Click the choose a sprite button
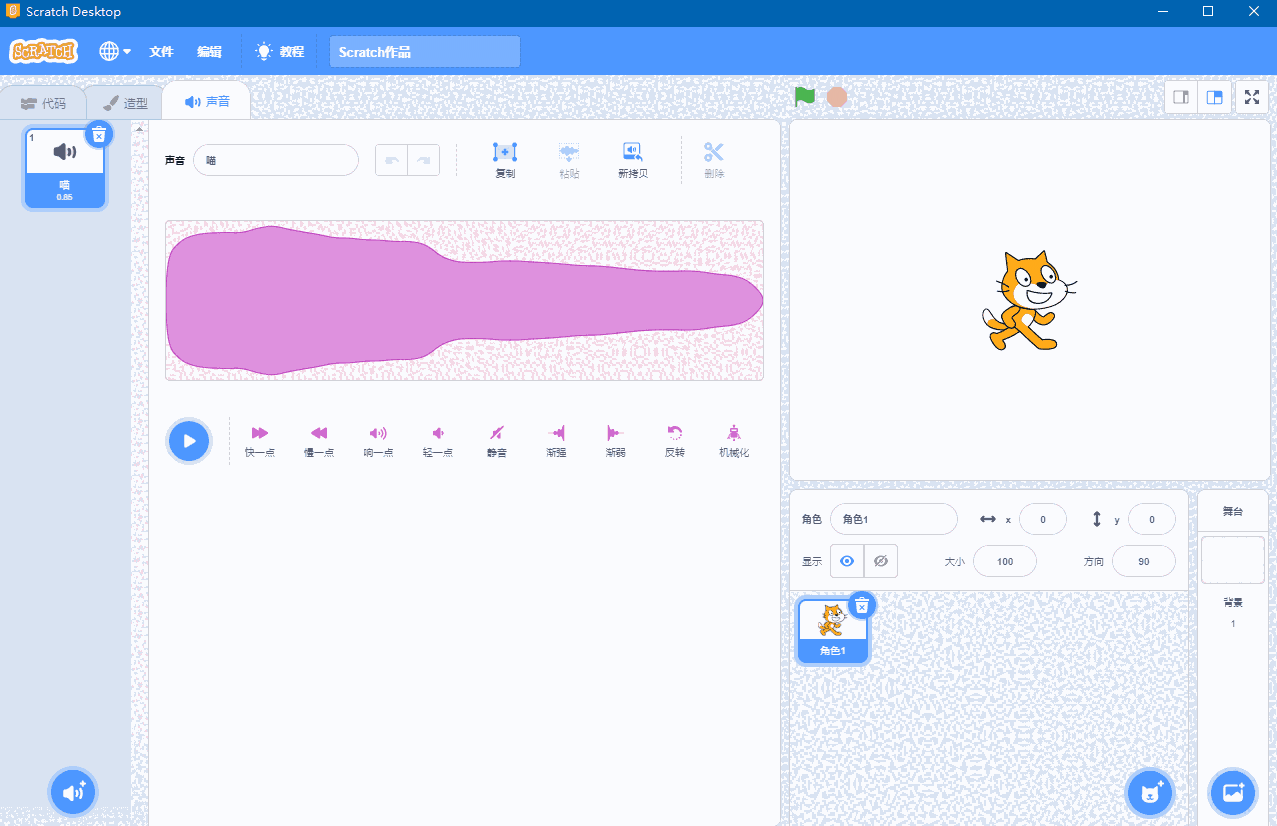The image size is (1277, 826). coord(1150,793)
